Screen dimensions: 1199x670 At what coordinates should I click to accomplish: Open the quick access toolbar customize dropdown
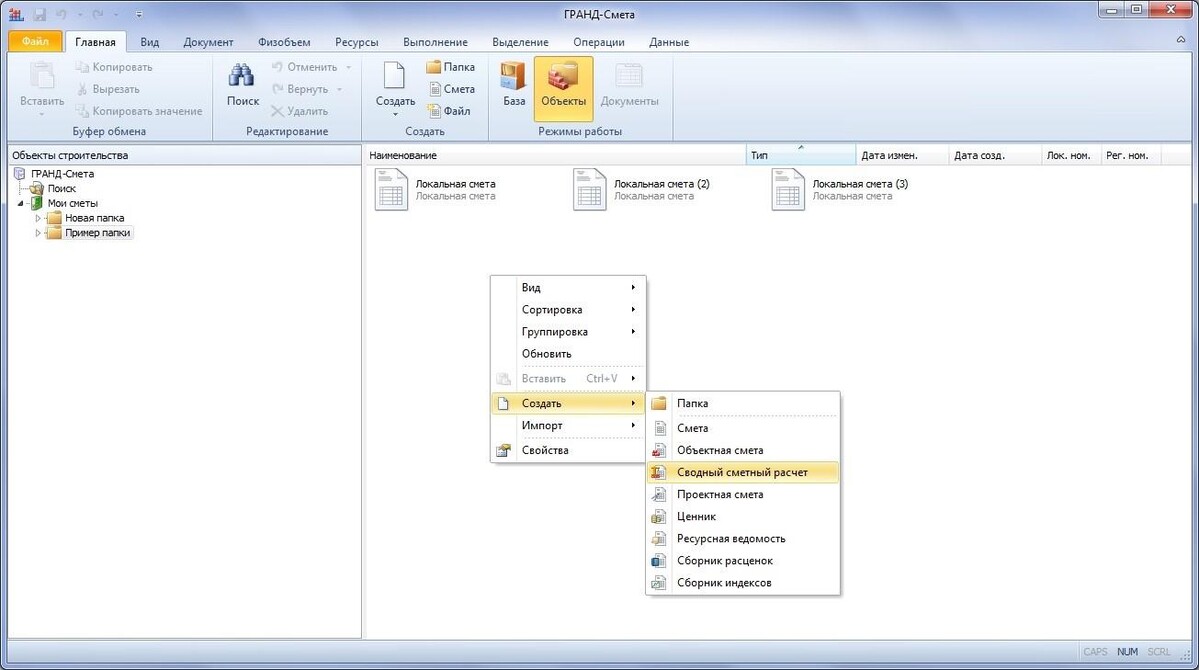coord(138,15)
